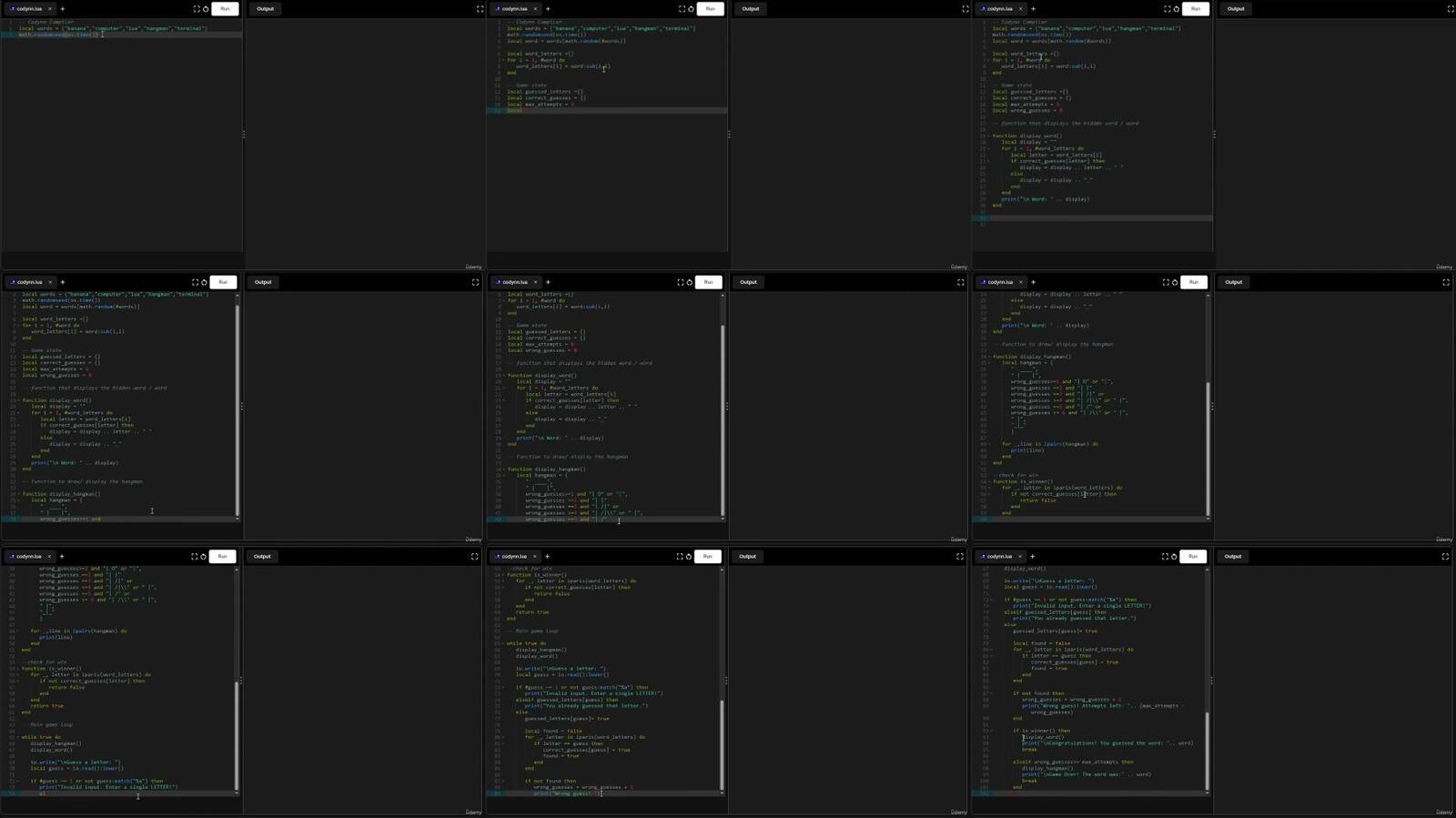The height and width of the screenshot is (818, 1456).
Task: Add a new file tab in bottom-right panel
Action: pyautogui.click(x=1032, y=556)
